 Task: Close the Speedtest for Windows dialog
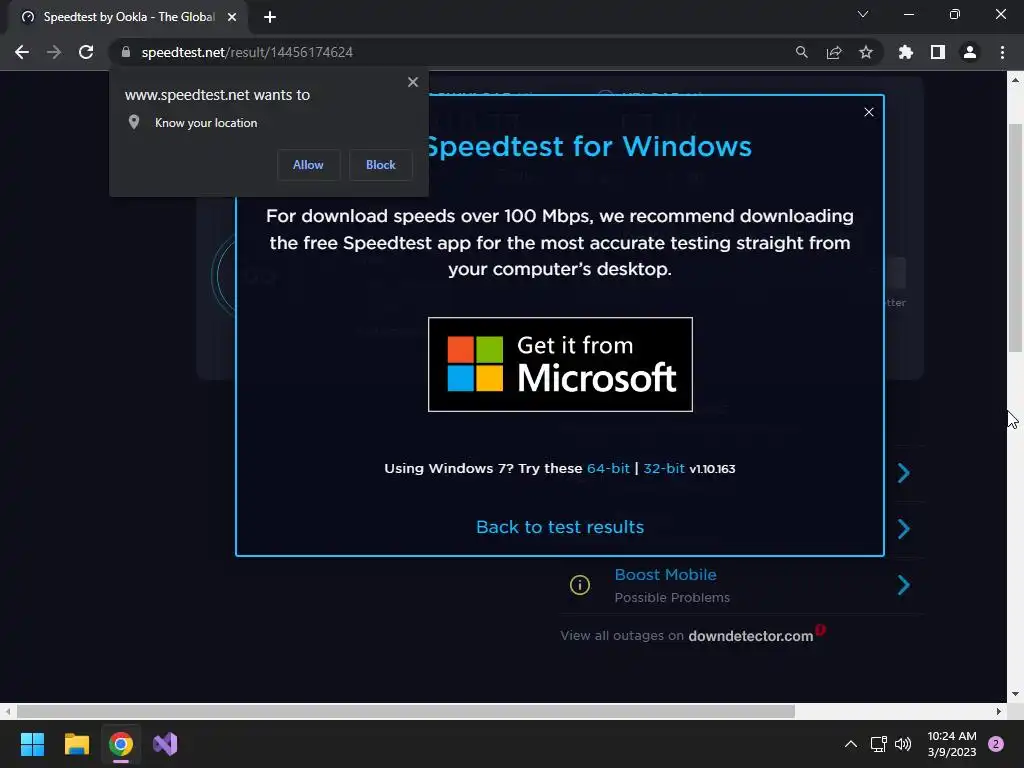pos(869,112)
